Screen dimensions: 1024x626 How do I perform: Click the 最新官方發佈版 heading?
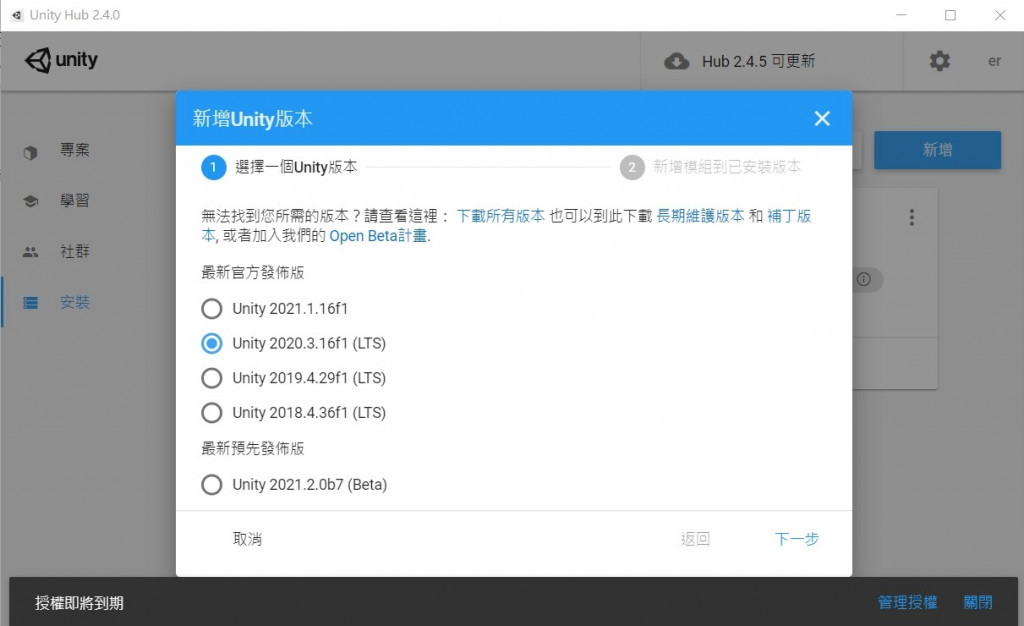click(253, 273)
